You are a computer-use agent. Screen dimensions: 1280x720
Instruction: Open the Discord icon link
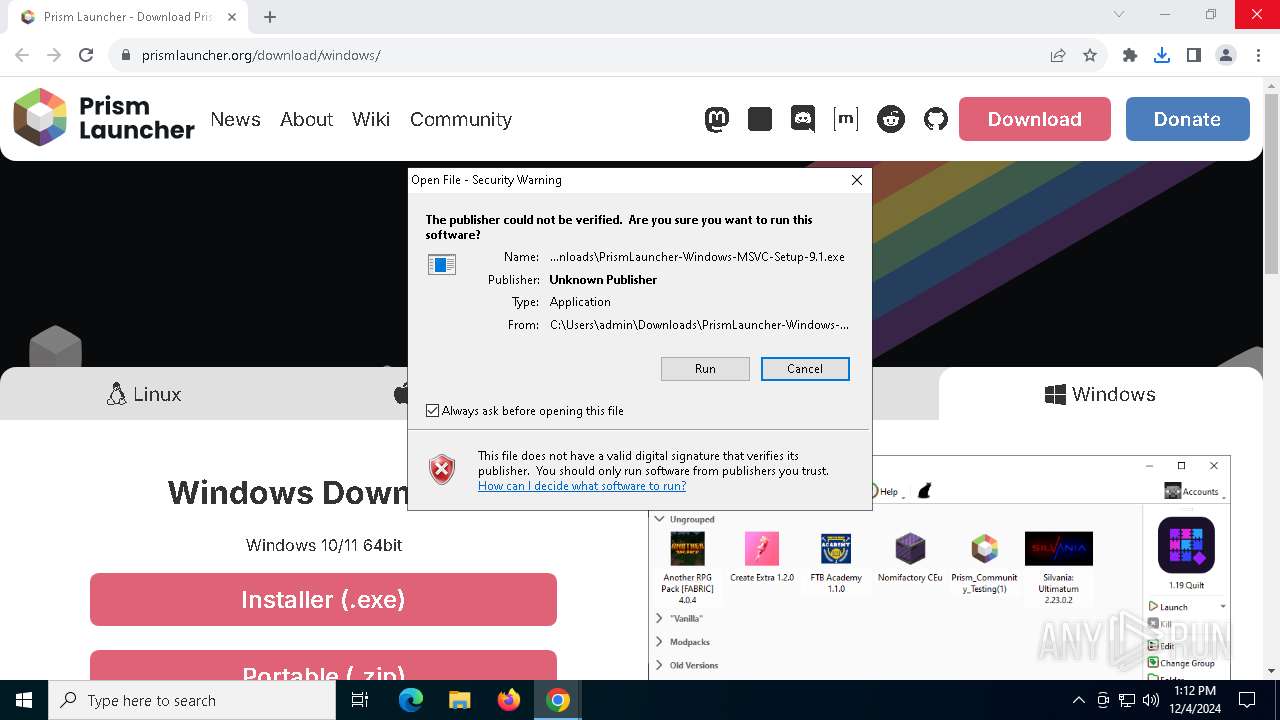tap(803, 119)
